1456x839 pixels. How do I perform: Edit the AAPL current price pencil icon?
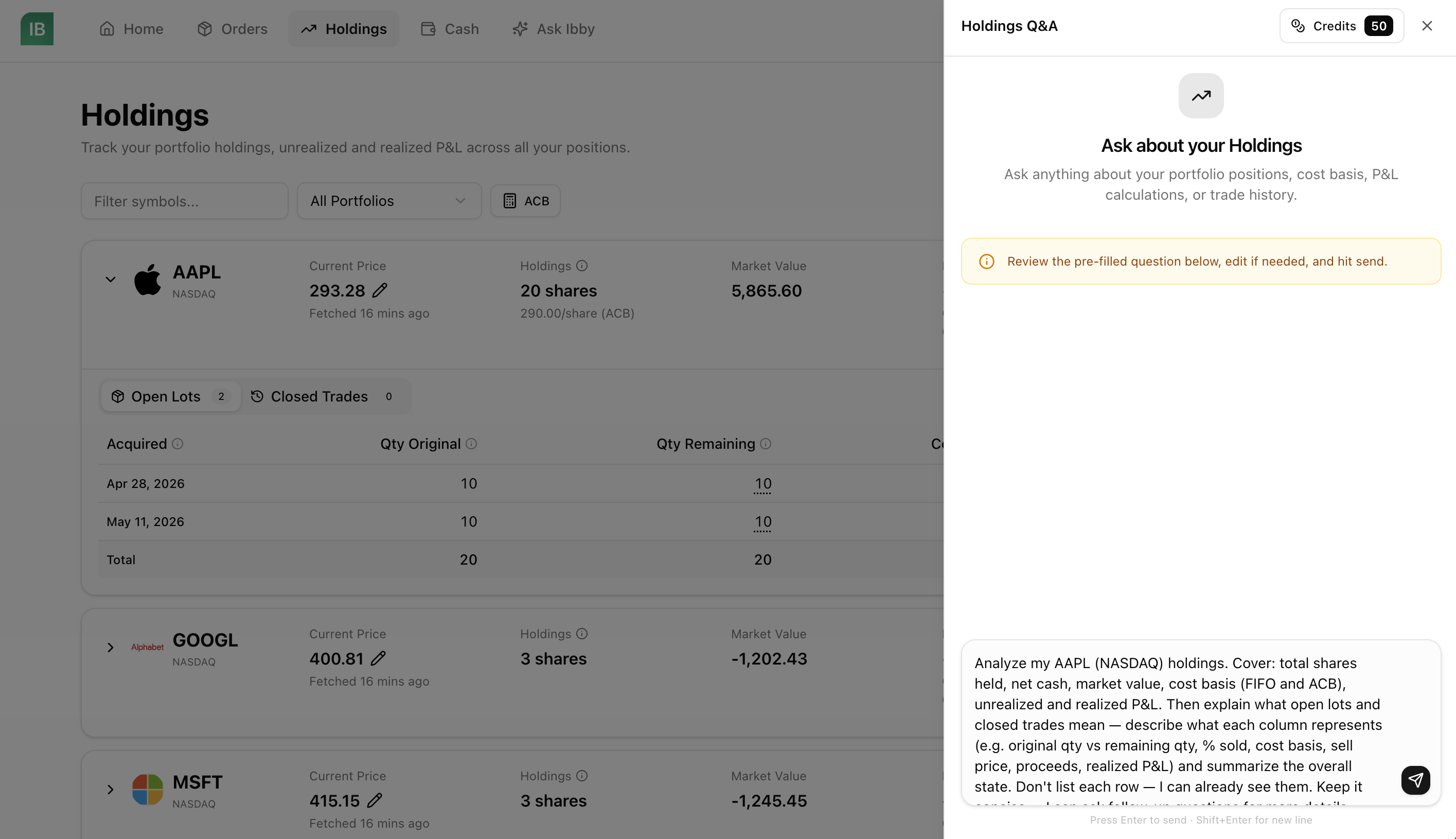(x=380, y=290)
